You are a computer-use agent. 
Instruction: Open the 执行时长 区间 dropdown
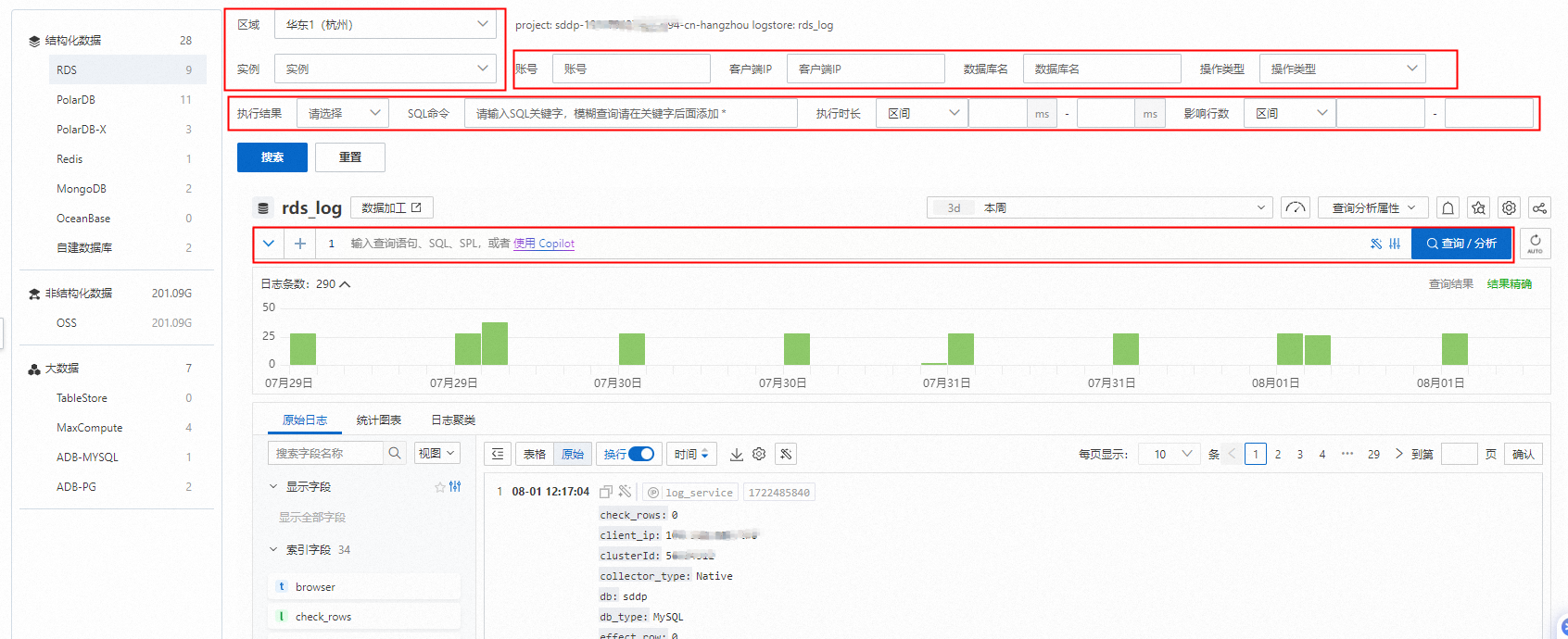point(921,113)
